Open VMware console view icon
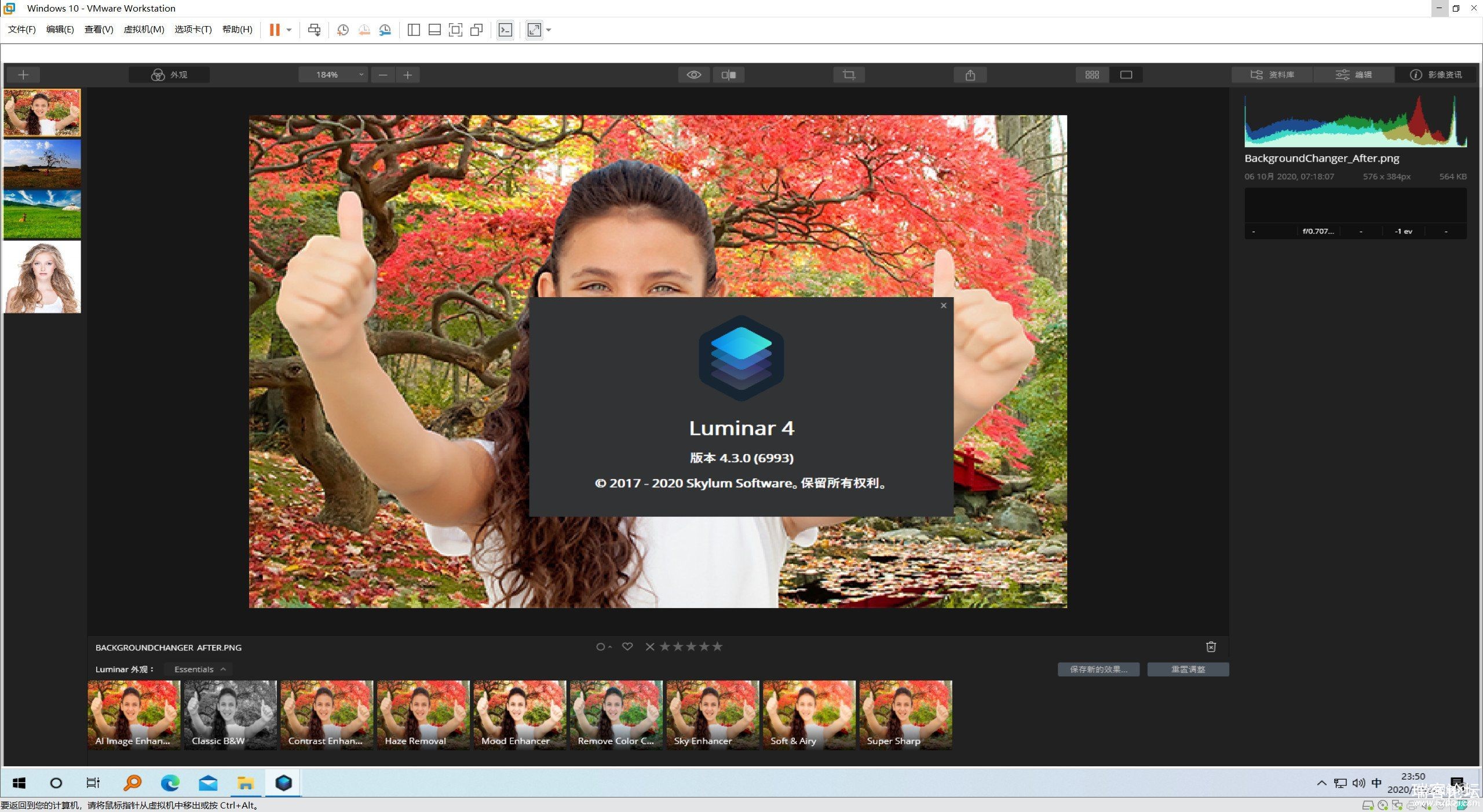Viewport: 1483px width, 812px height. pyautogui.click(x=505, y=30)
